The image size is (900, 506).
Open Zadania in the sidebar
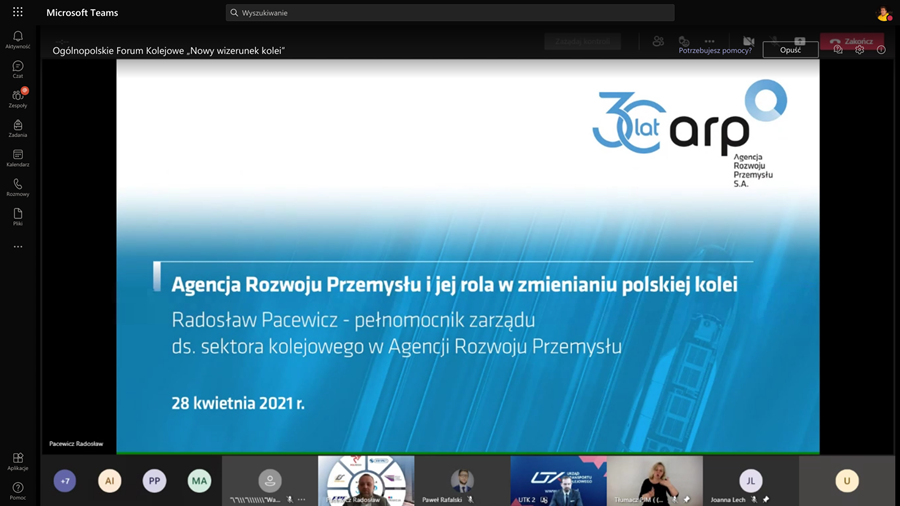coord(18,129)
